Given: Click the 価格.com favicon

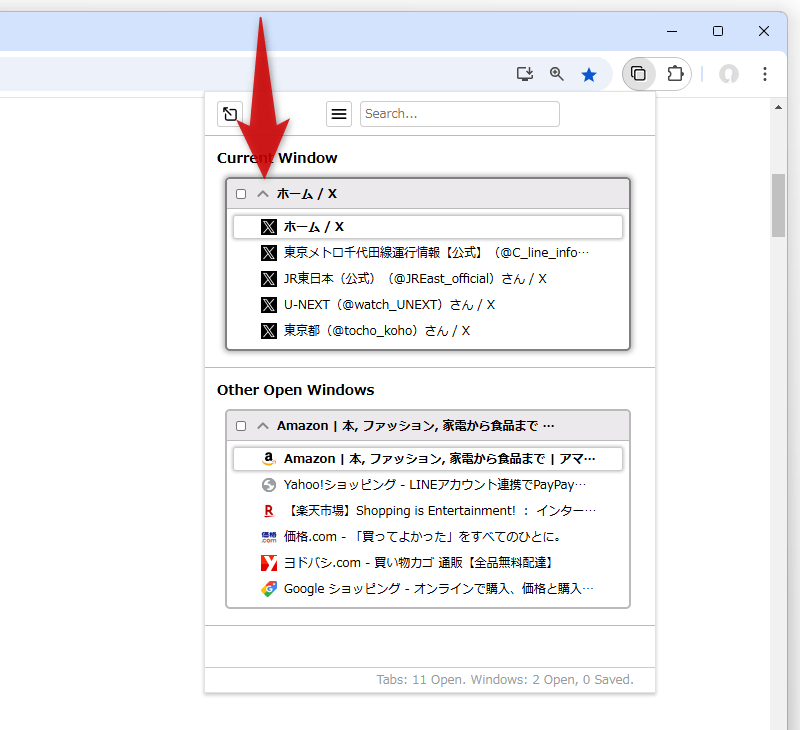Looking at the screenshot, I should (269, 537).
